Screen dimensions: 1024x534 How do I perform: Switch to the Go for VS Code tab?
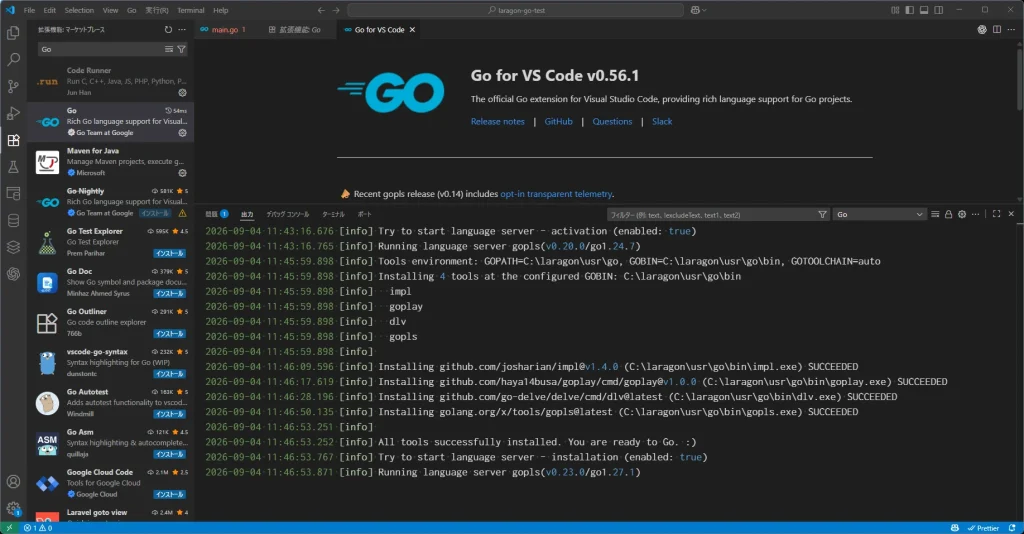(x=379, y=29)
